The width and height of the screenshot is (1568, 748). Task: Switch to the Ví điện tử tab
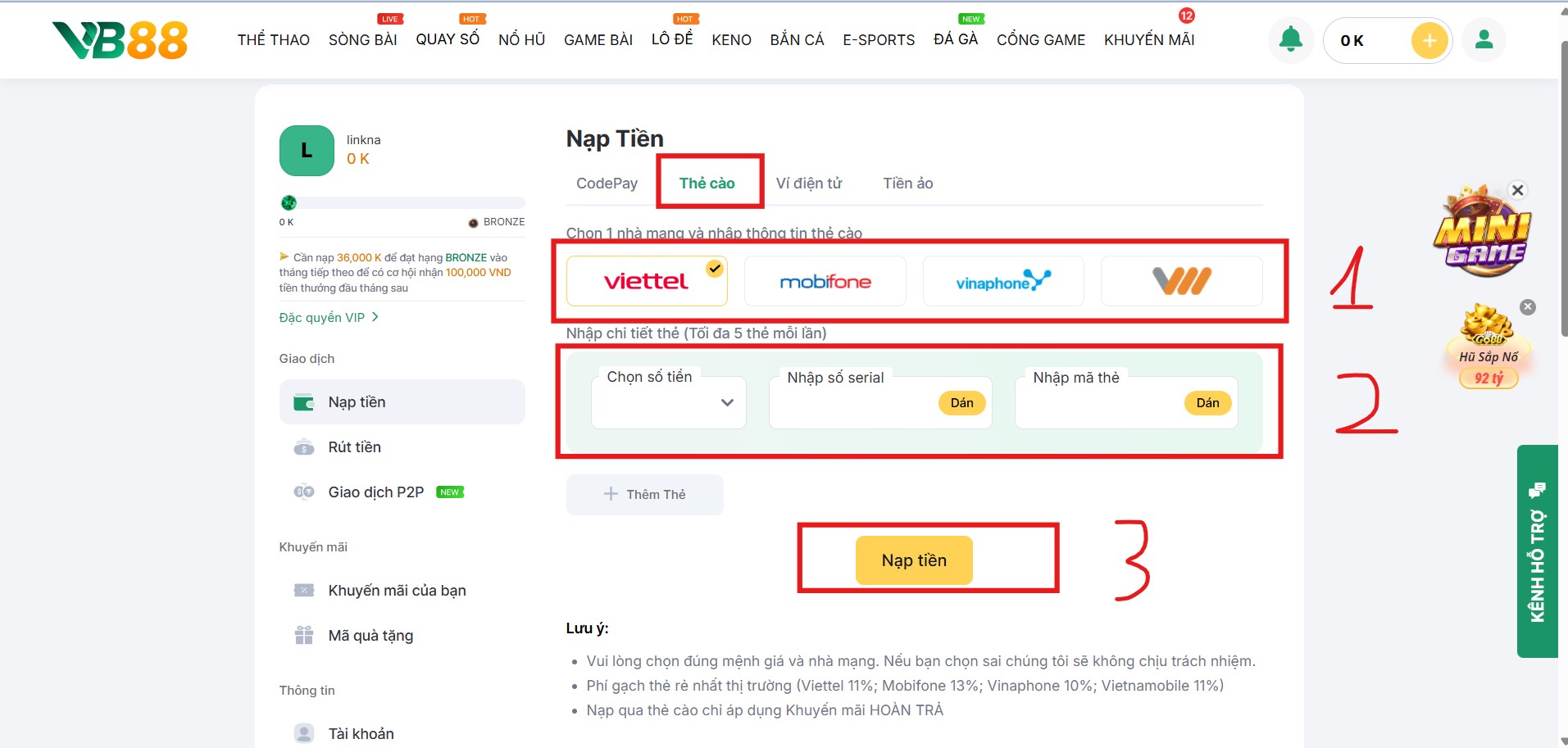pos(808,183)
